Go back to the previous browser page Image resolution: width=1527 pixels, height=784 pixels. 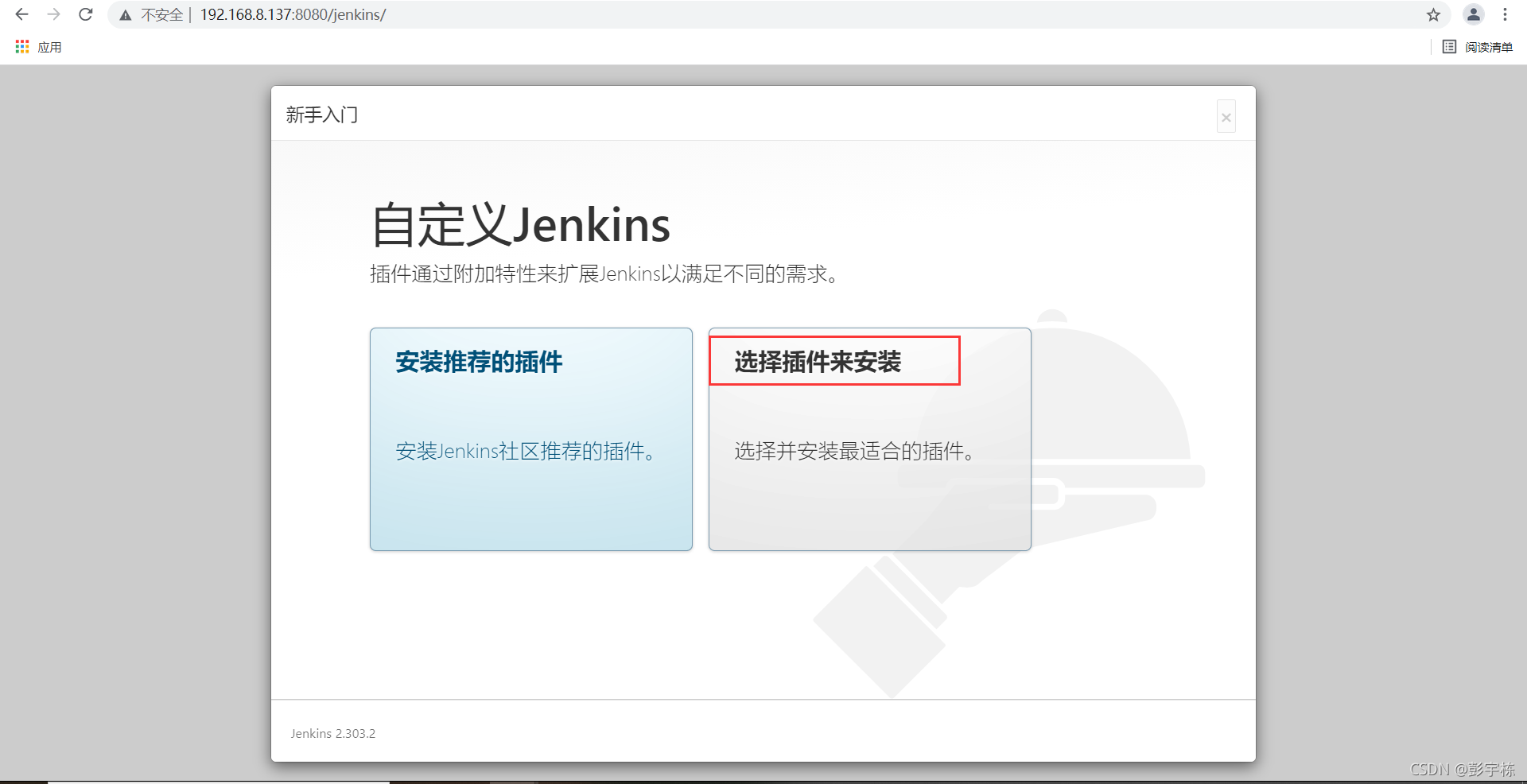pyautogui.click(x=21, y=14)
